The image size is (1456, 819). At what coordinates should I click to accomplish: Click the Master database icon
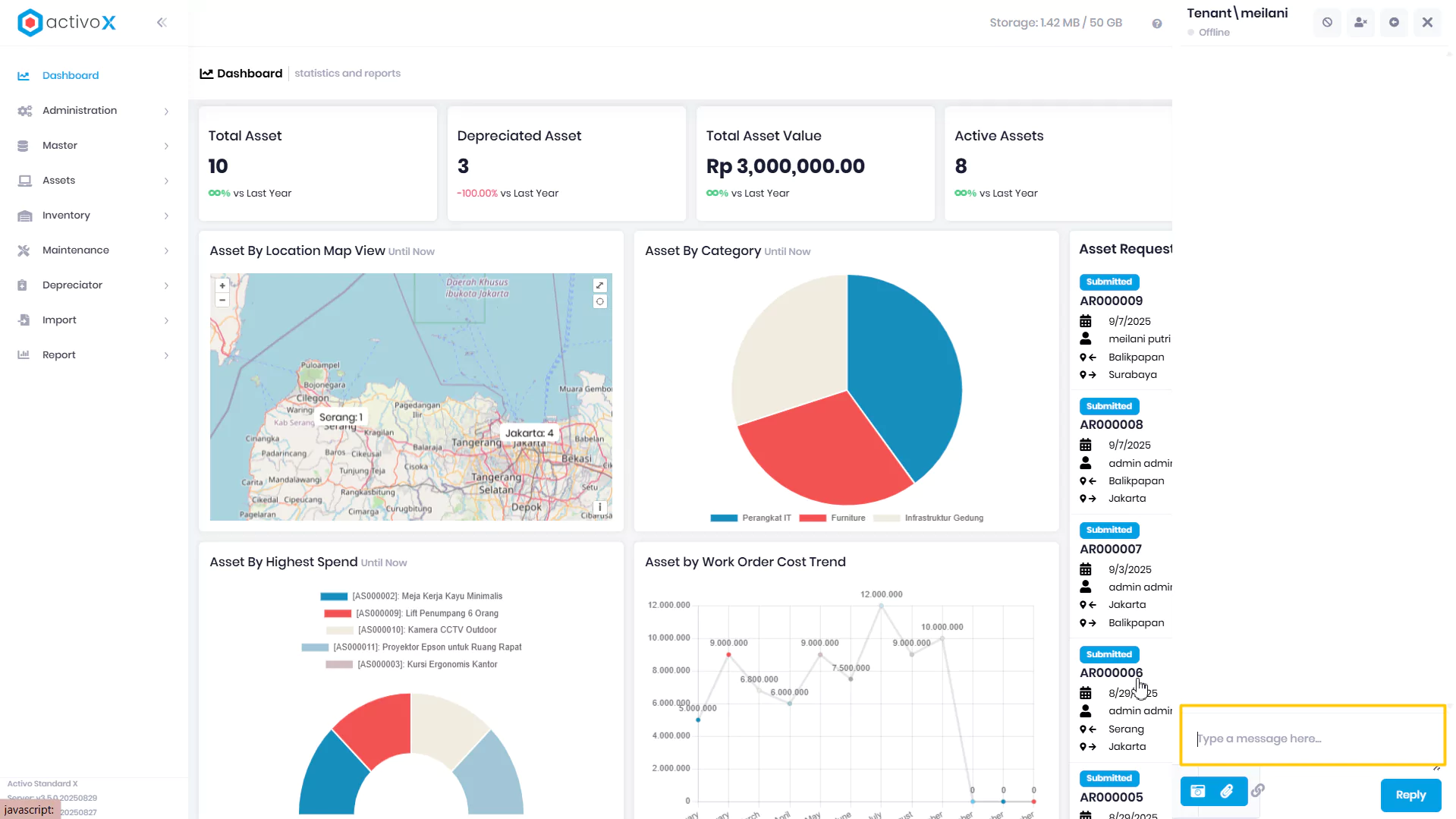pos(23,146)
